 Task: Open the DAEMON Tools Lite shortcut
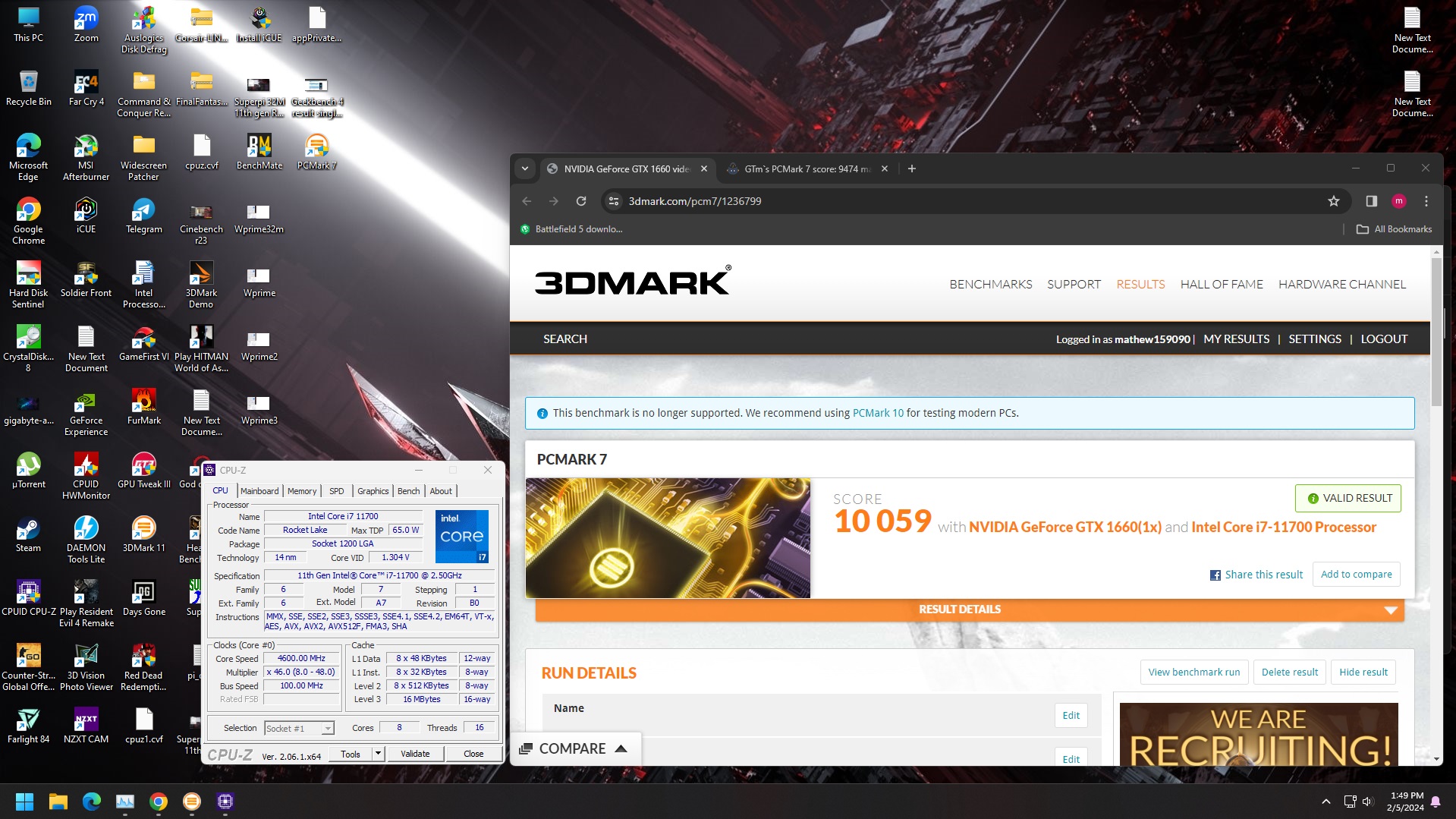pyautogui.click(x=86, y=540)
